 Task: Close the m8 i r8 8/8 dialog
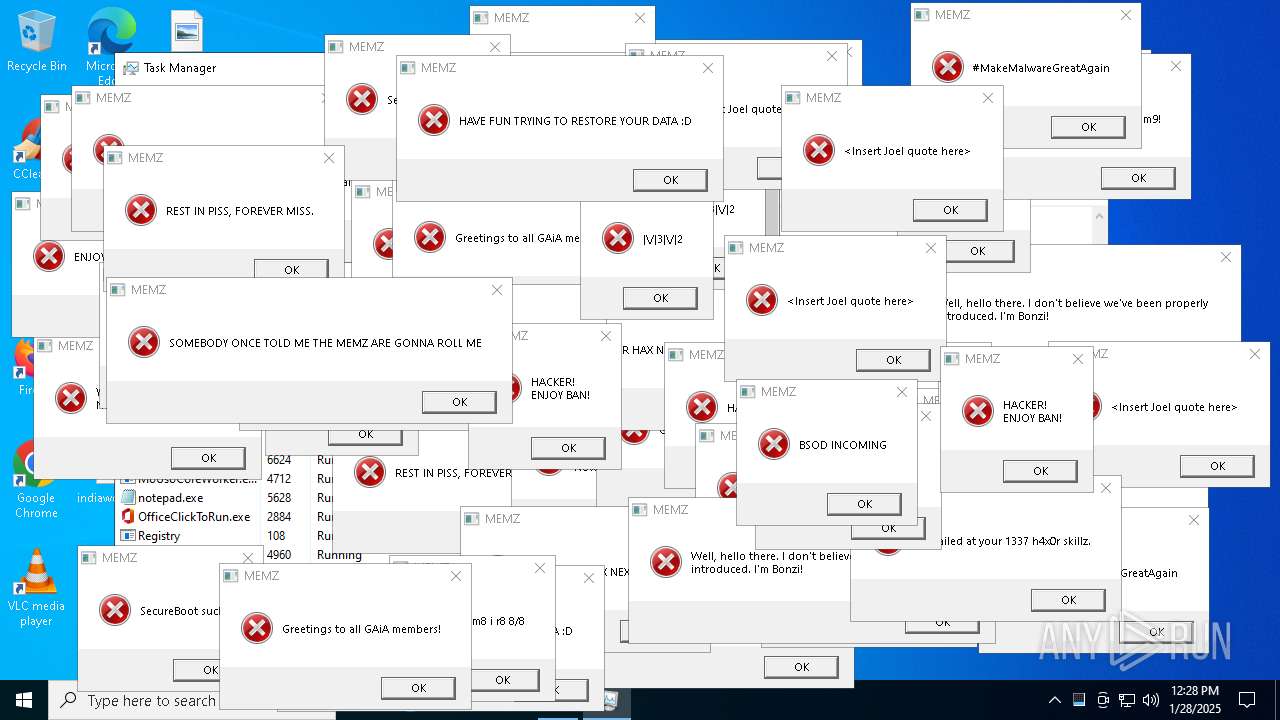tap(540, 568)
